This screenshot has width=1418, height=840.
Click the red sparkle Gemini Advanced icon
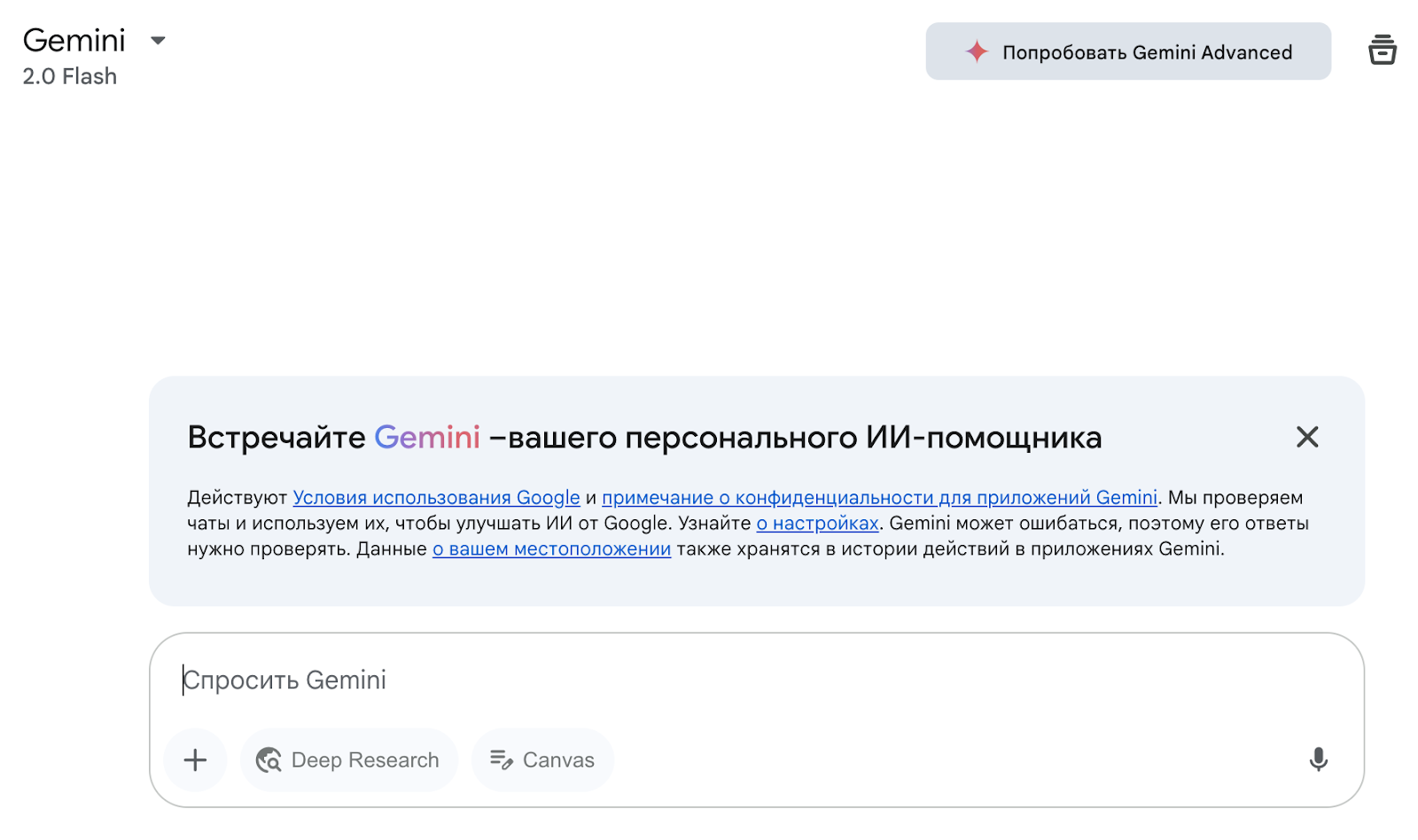pos(977,51)
